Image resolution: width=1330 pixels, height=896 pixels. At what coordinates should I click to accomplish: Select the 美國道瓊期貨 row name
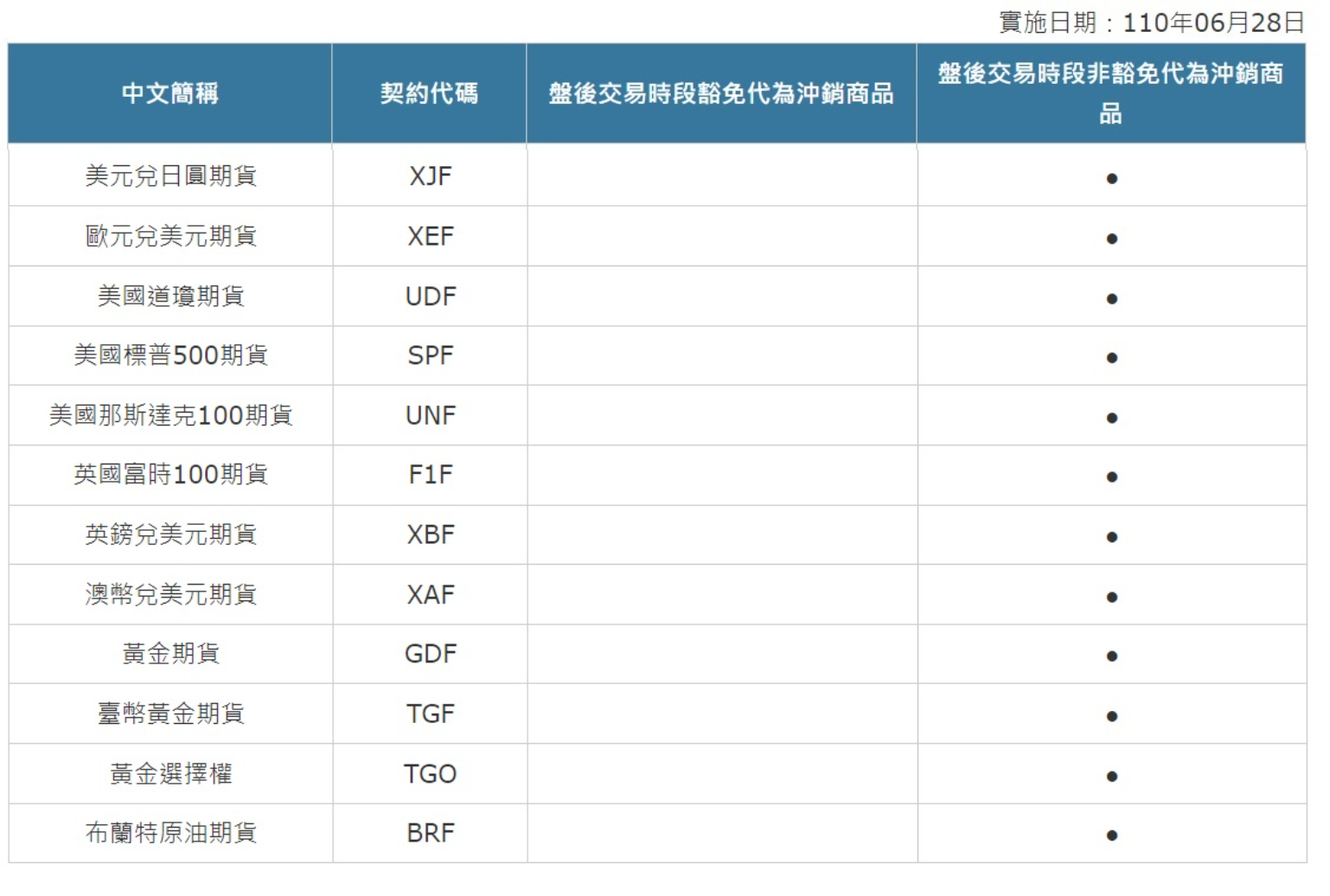click(x=170, y=296)
